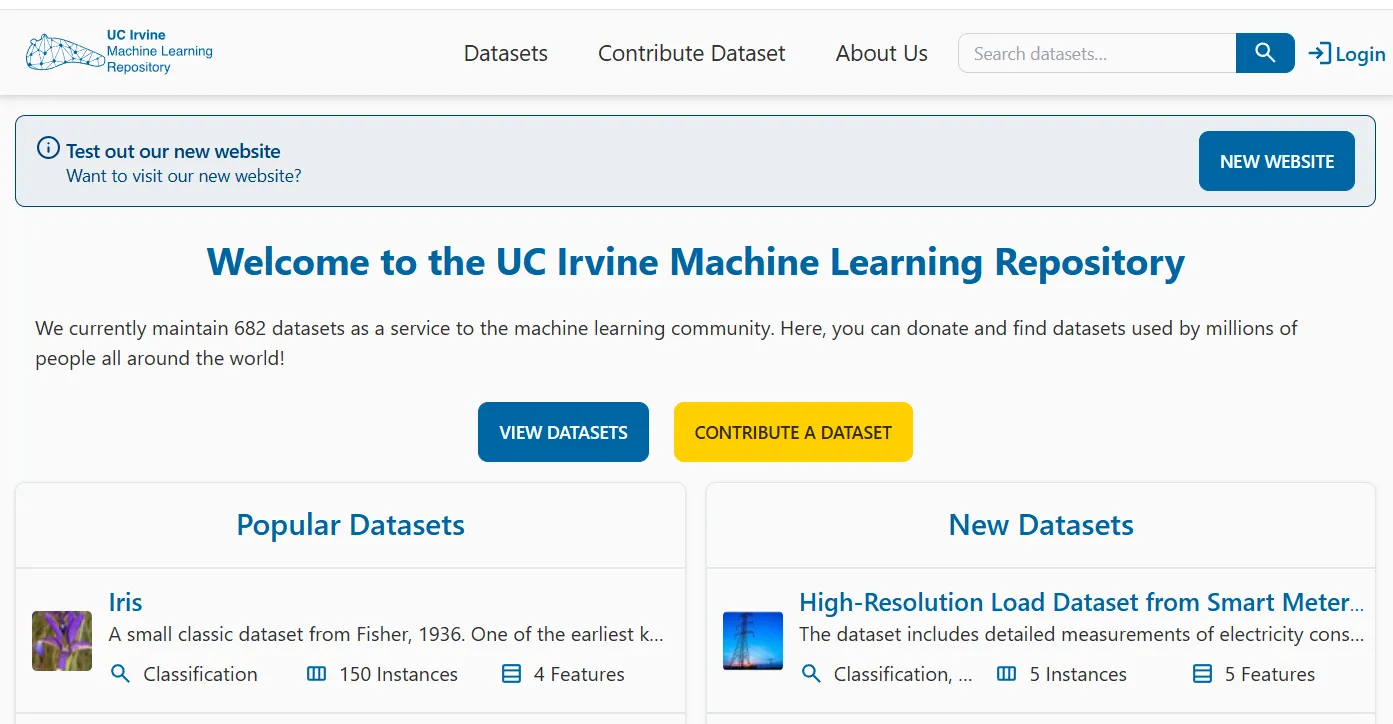Viewport: 1393px width, 724px height.
Task: Click the instances icon next to 5 Instances
Action: pos(1007,674)
